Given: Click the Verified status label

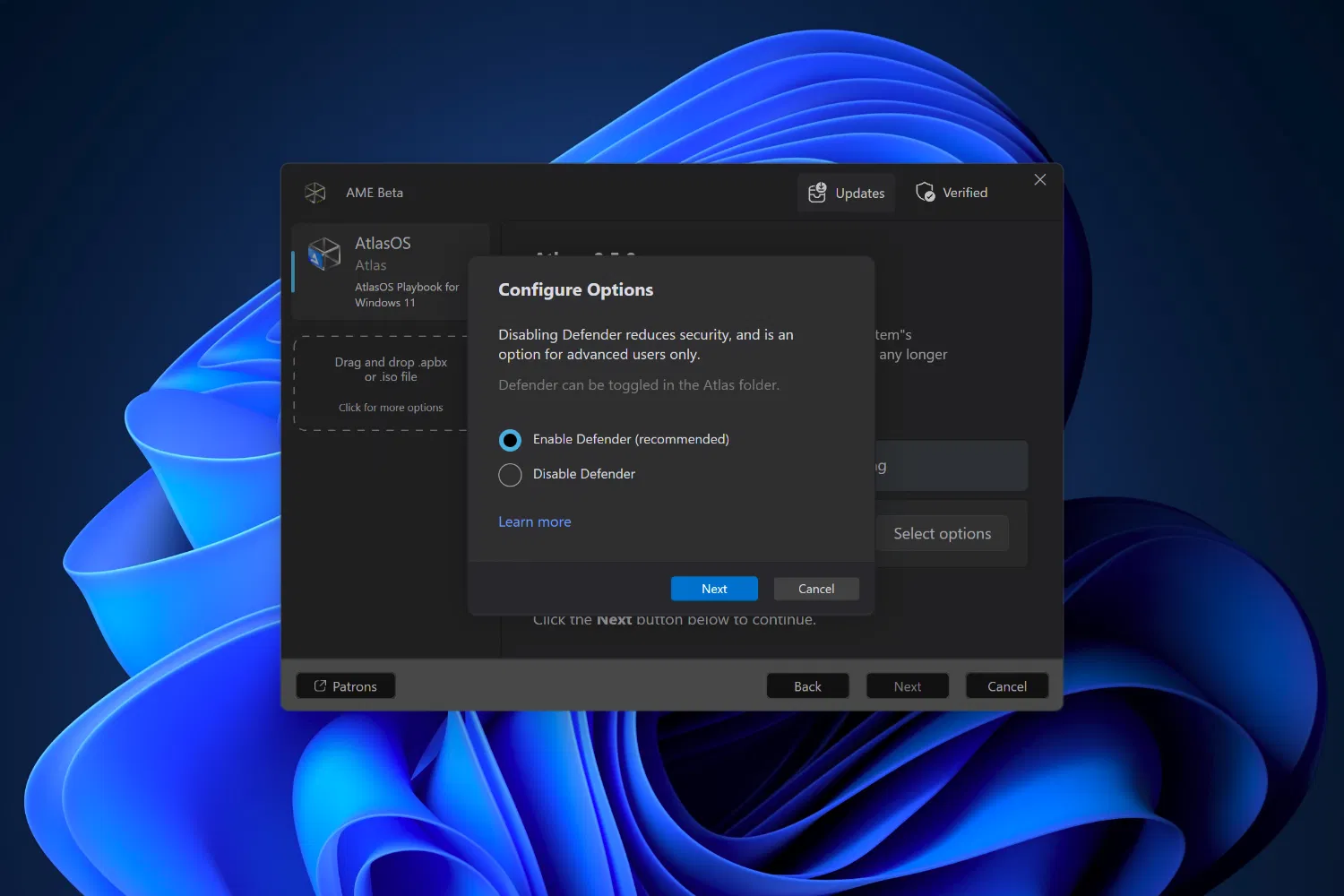Looking at the screenshot, I should tap(965, 193).
